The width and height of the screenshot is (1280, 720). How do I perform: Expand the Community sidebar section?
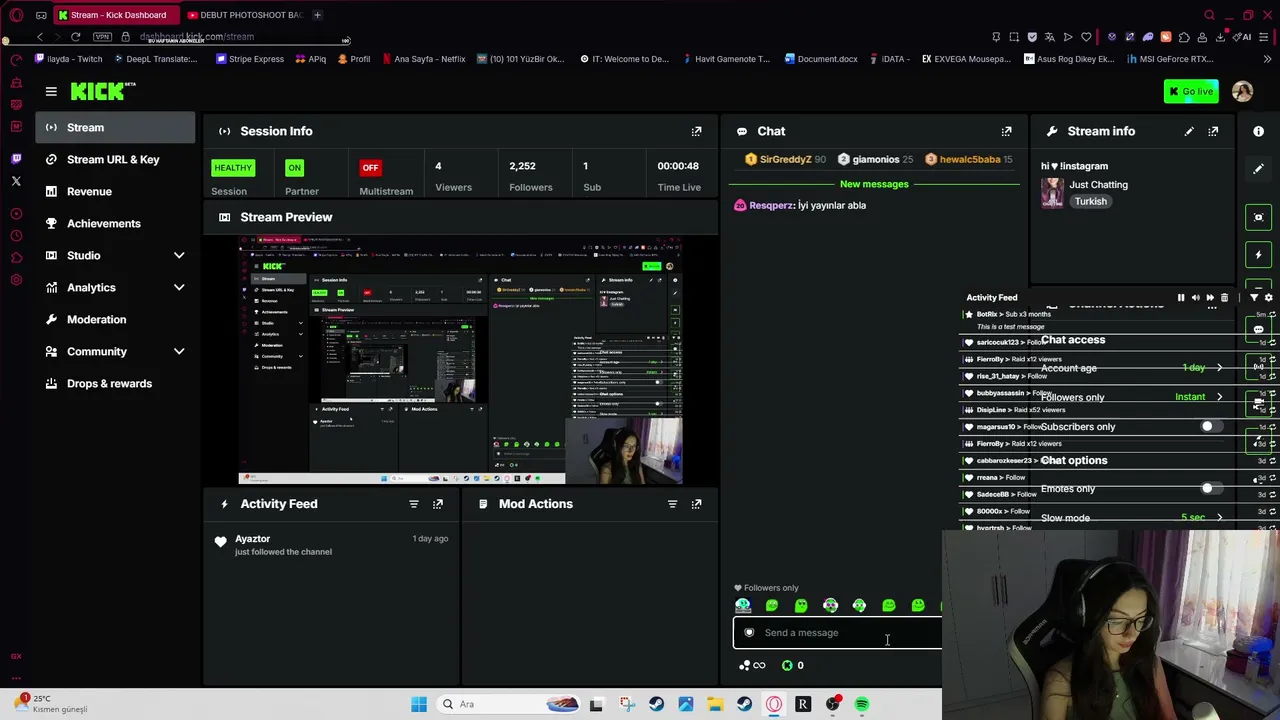[179, 352]
